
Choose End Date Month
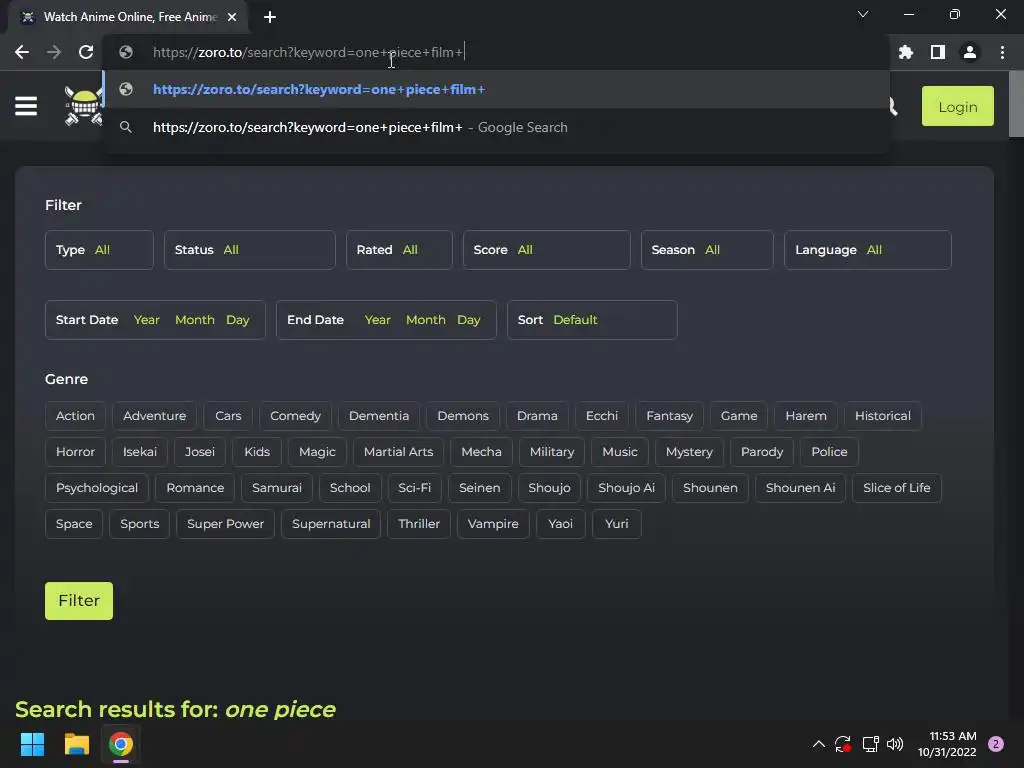(426, 320)
